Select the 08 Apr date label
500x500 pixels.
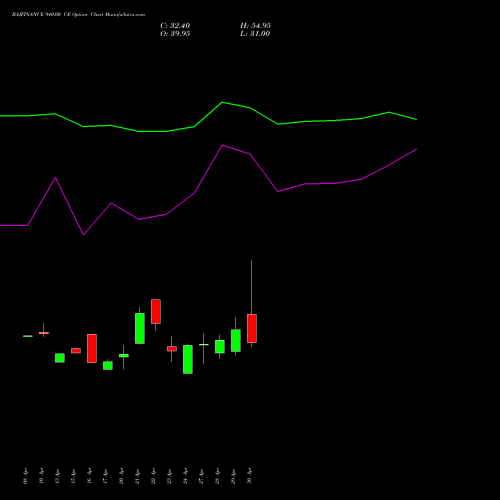26,476
